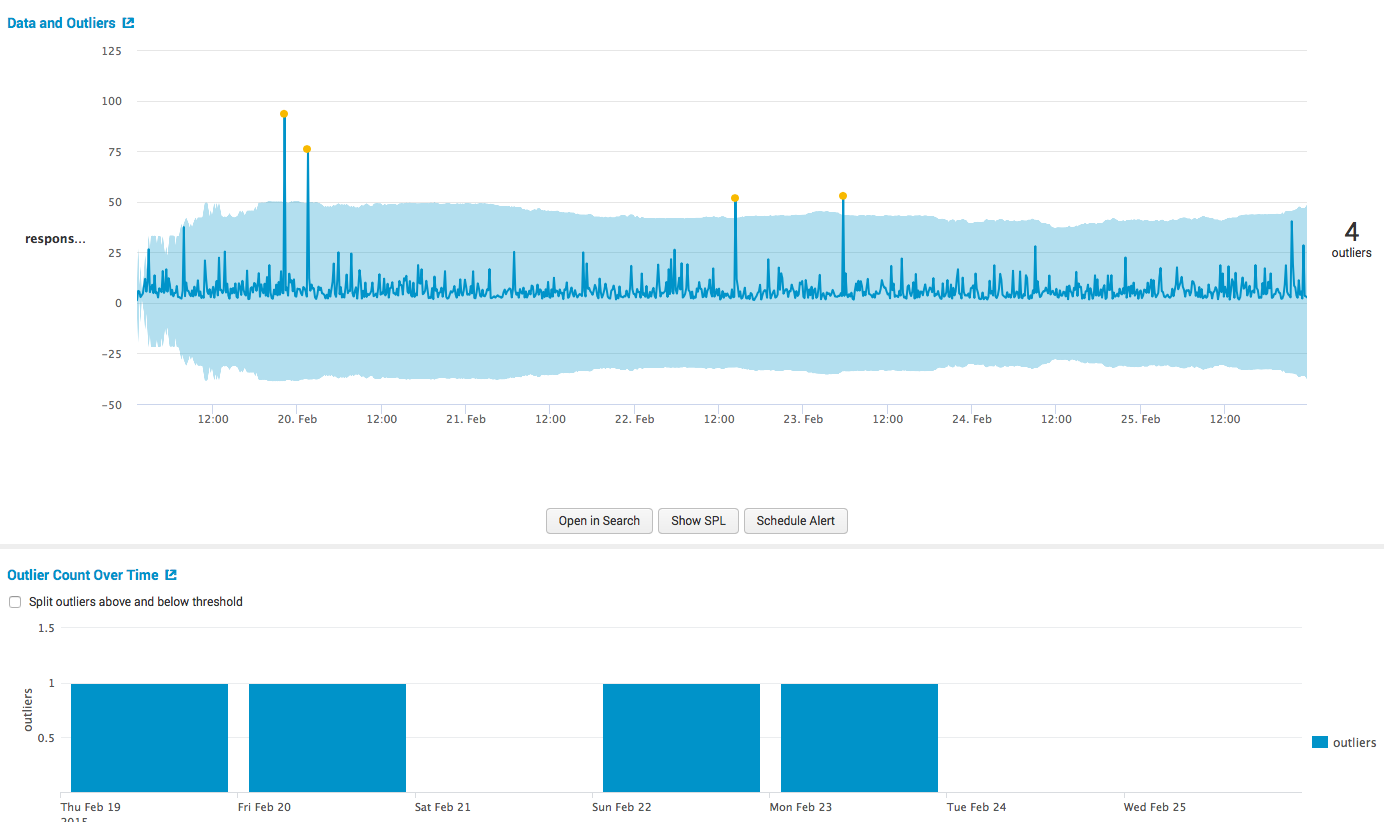Click the 125 y-axis value

pos(112,50)
